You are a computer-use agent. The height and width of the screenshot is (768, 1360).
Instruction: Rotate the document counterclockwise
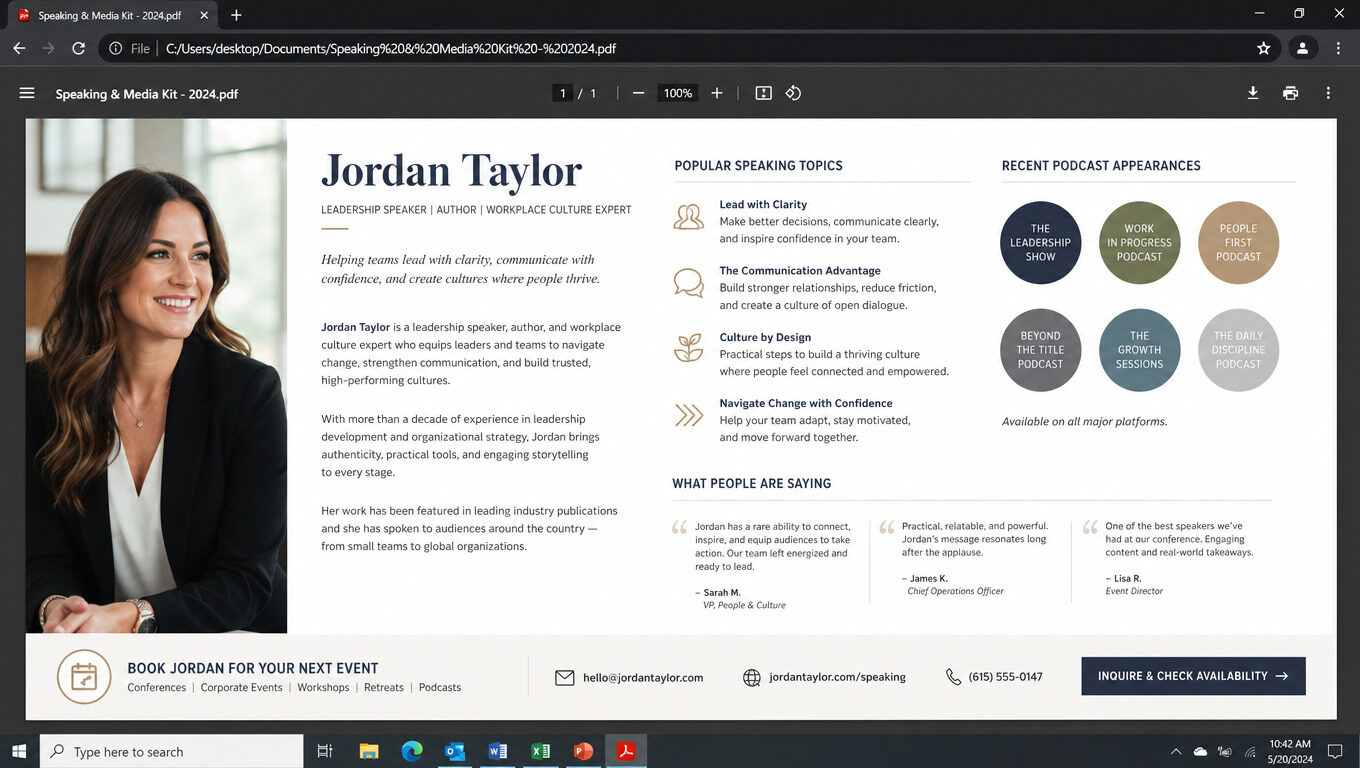click(793, 93)
